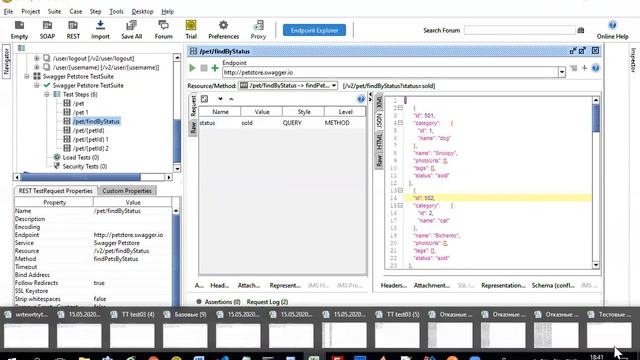Open the Endpoint URL dropdown arrow
The width and height of the screenshot is (640, 360).
(x=562, y=72)
